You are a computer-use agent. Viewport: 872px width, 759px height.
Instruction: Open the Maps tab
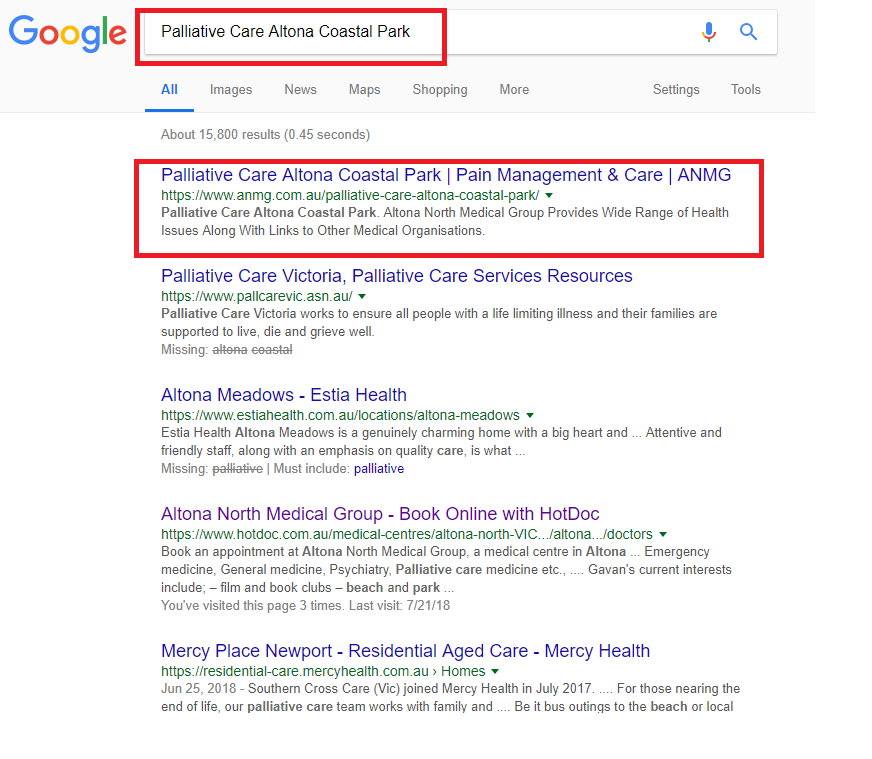tap(364, 90)
